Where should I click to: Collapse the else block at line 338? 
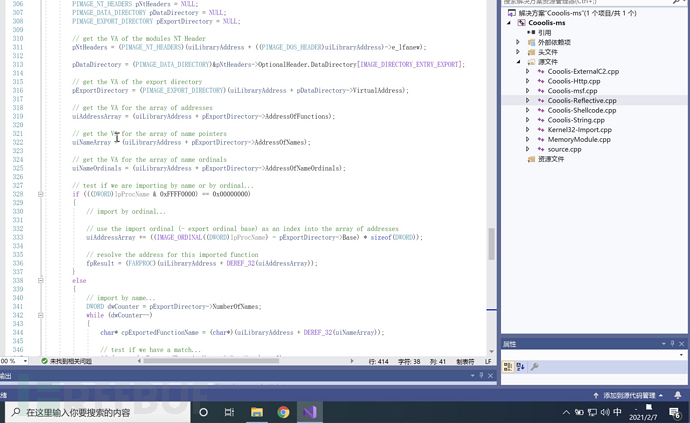(41, 281)
